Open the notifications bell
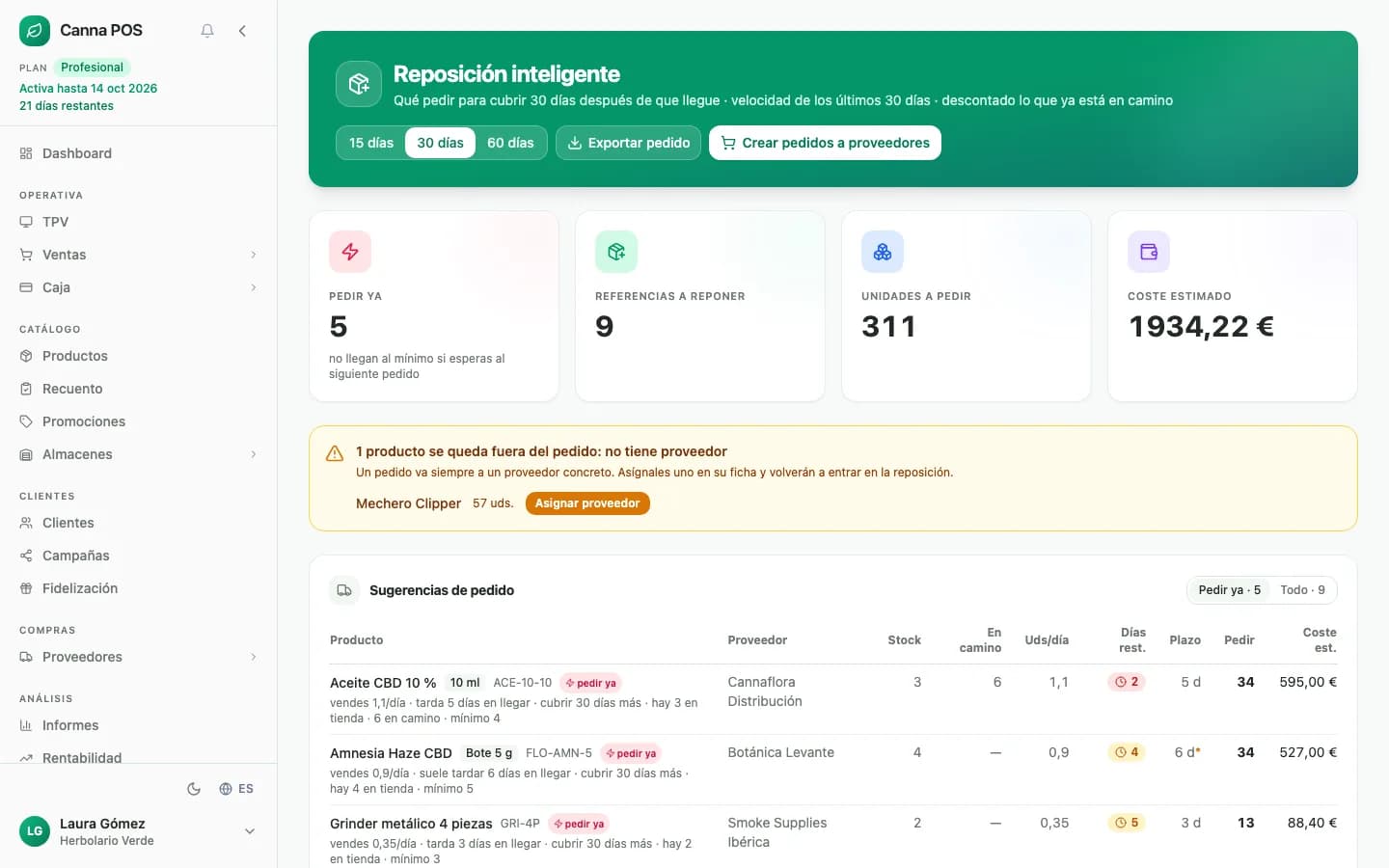The image size is (1389, 868). [x=207, y=31]
